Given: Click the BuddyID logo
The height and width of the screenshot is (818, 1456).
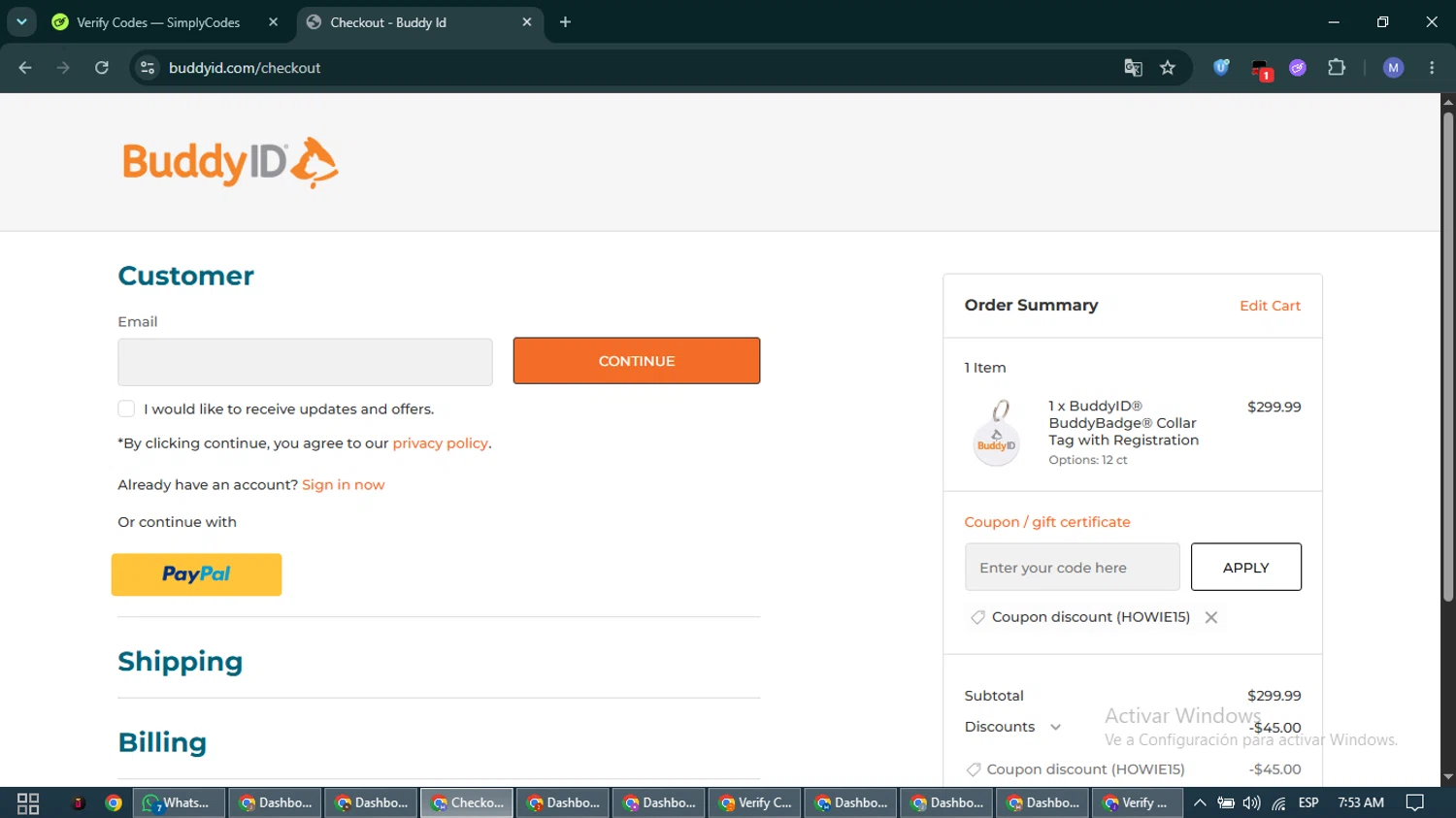Looking at the screenshot, I should tap(230, 162).
